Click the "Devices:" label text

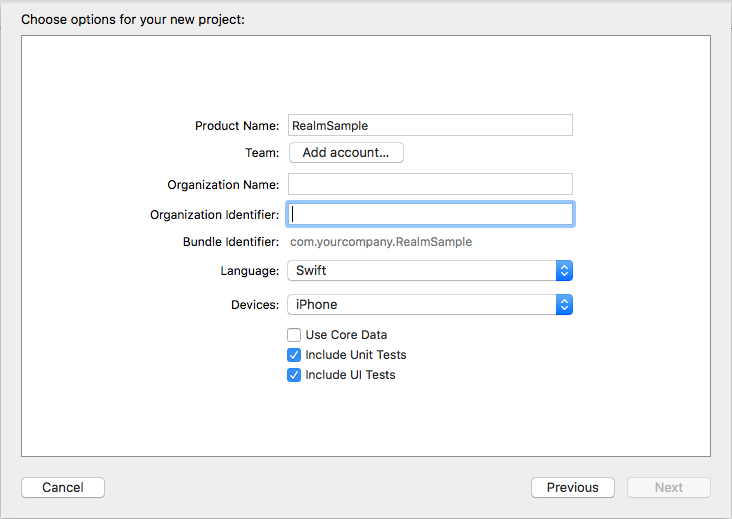click(255, 305)
